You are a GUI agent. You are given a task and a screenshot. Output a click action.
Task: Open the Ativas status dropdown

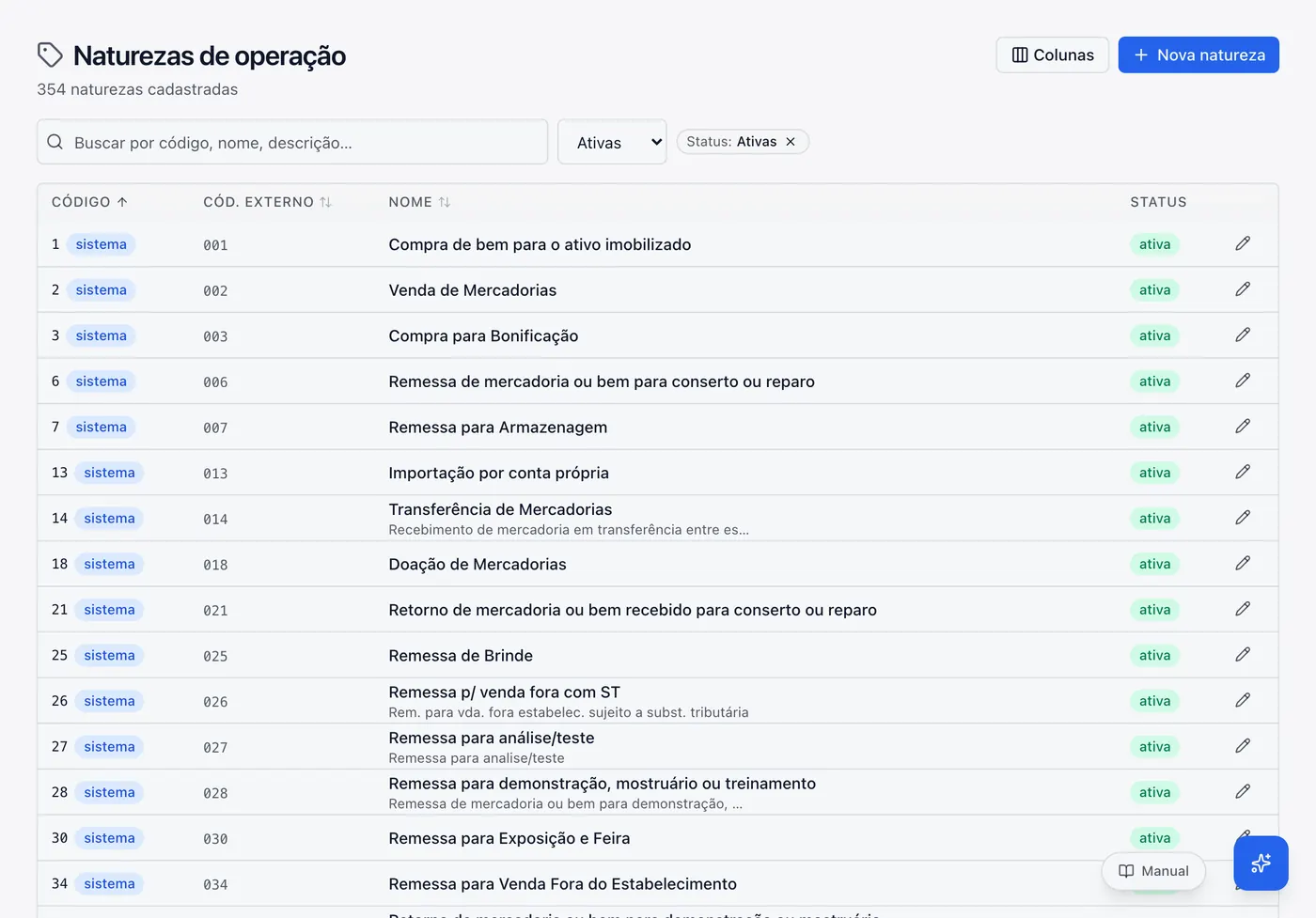coord(612,142)
